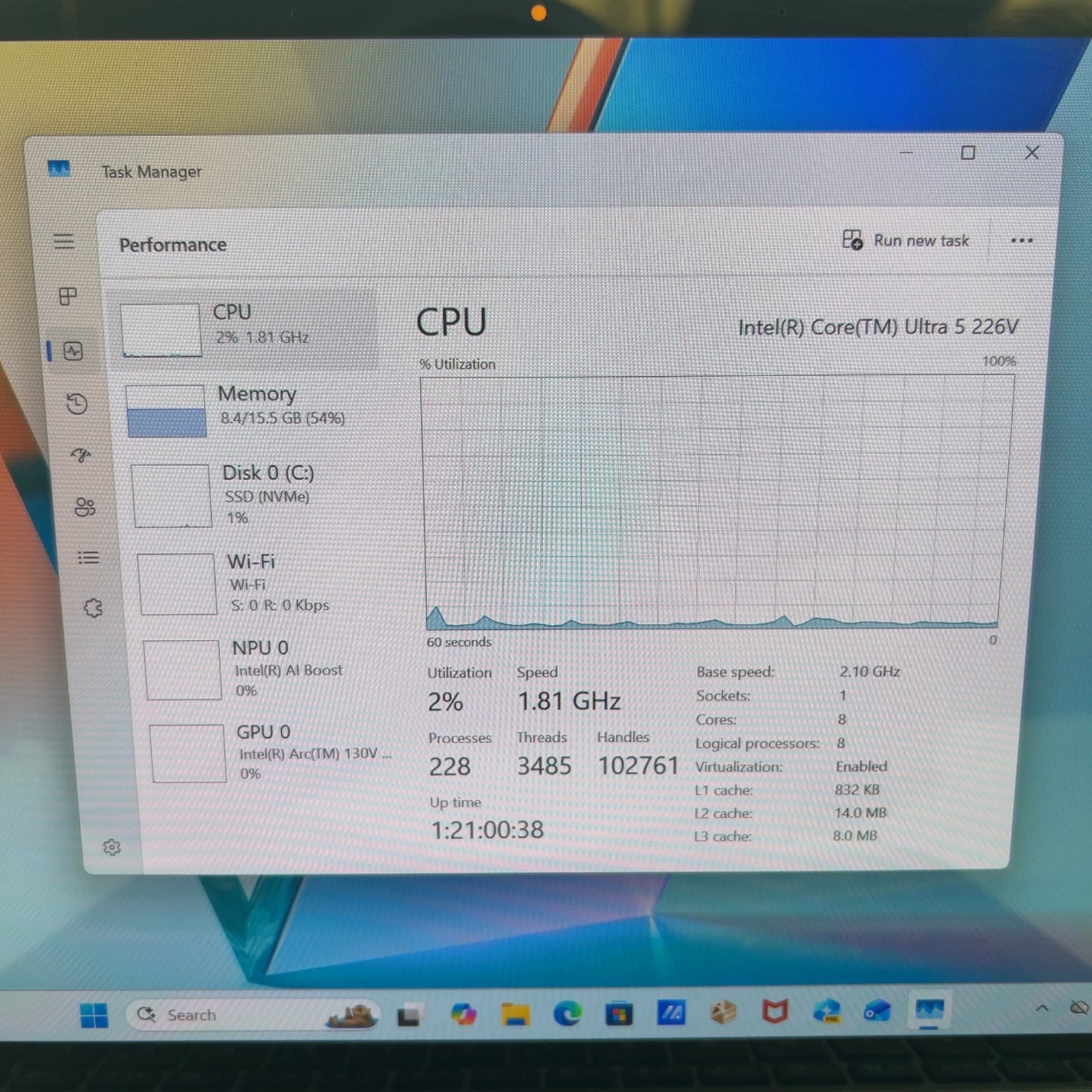1092x1092 pixels.
Task: Open Microsoft Store from the taskbar
Action: [x=619, y=1013]
